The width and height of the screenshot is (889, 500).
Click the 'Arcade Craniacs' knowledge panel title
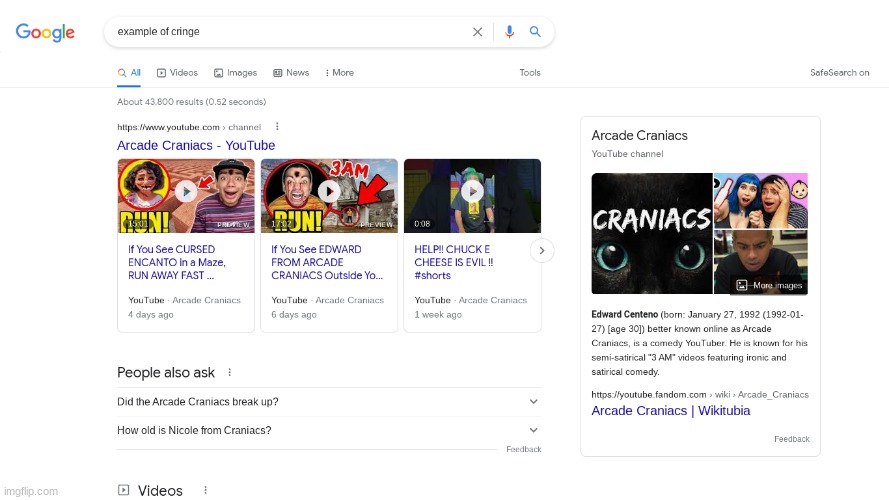click(x=639, y=135)
